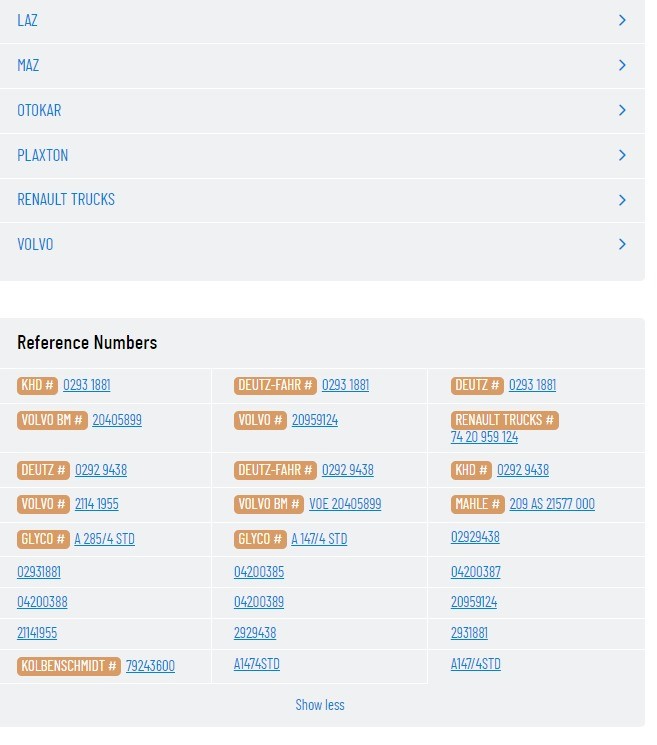Image resolution: width=657 pixels, height=745 pixels.
Task: Open reference number A147/4STD
Action: point(476,664)
